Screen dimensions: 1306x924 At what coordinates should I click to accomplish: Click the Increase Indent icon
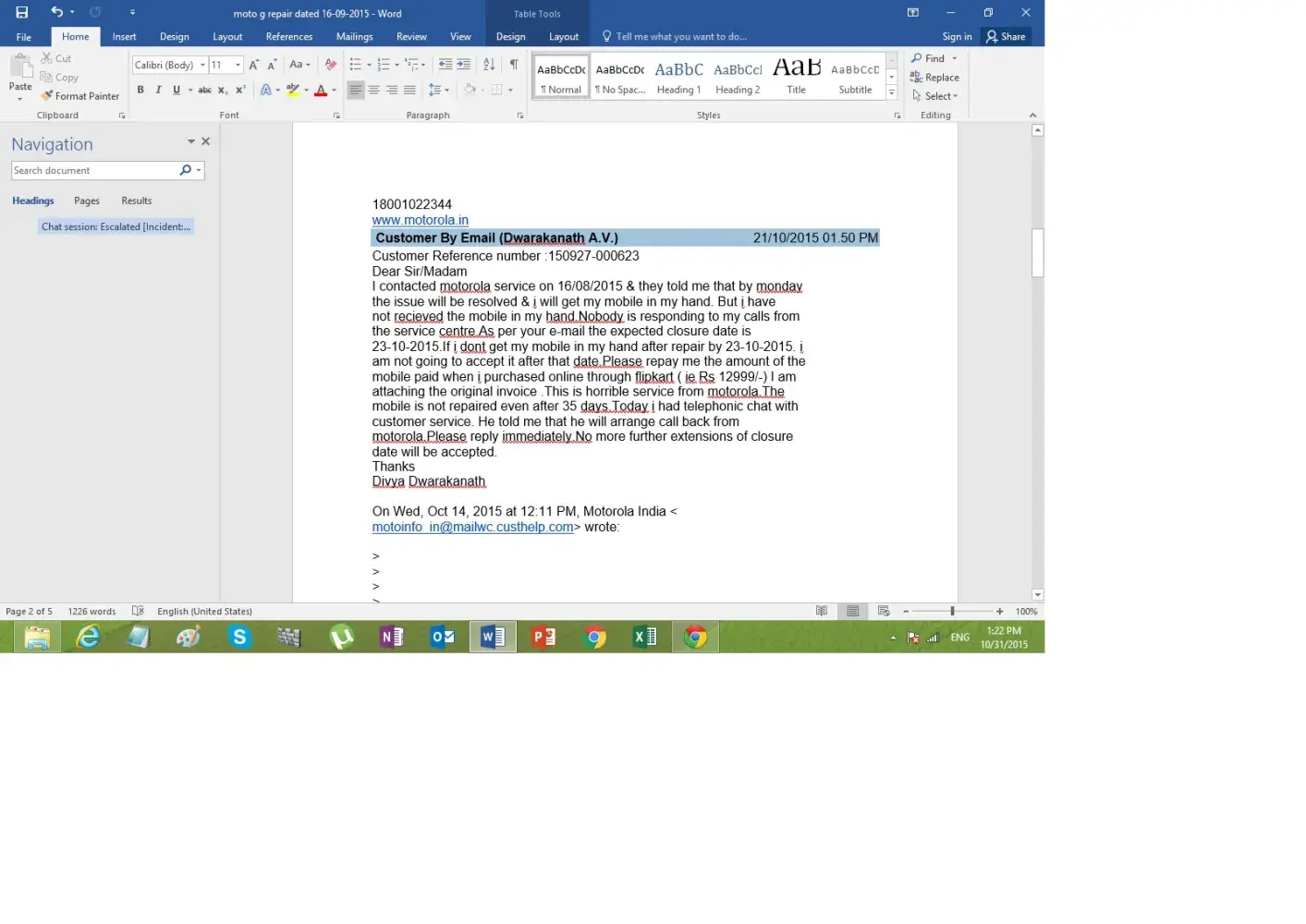point(463,65)
